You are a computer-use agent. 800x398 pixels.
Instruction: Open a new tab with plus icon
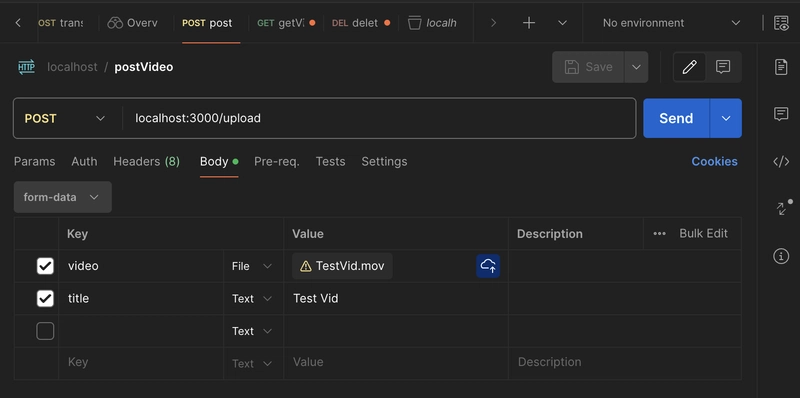529,23
